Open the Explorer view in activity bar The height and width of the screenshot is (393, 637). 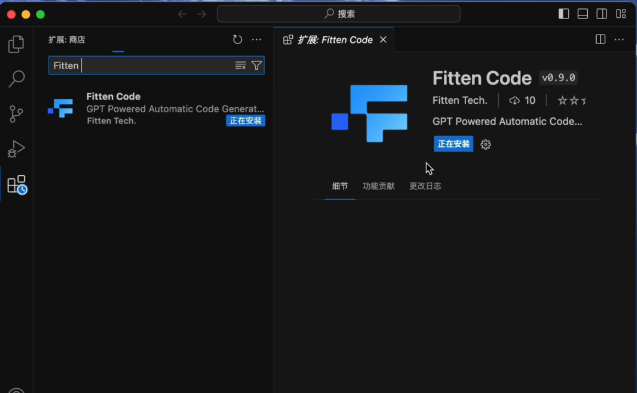click(16, 44)
